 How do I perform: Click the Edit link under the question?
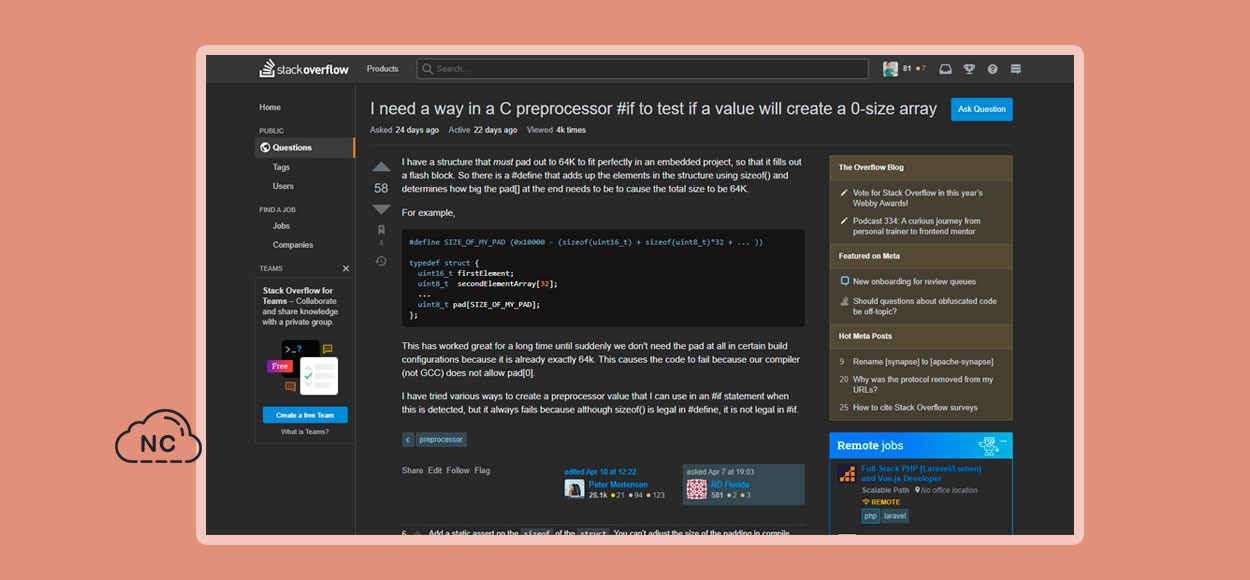coord(435,470)
